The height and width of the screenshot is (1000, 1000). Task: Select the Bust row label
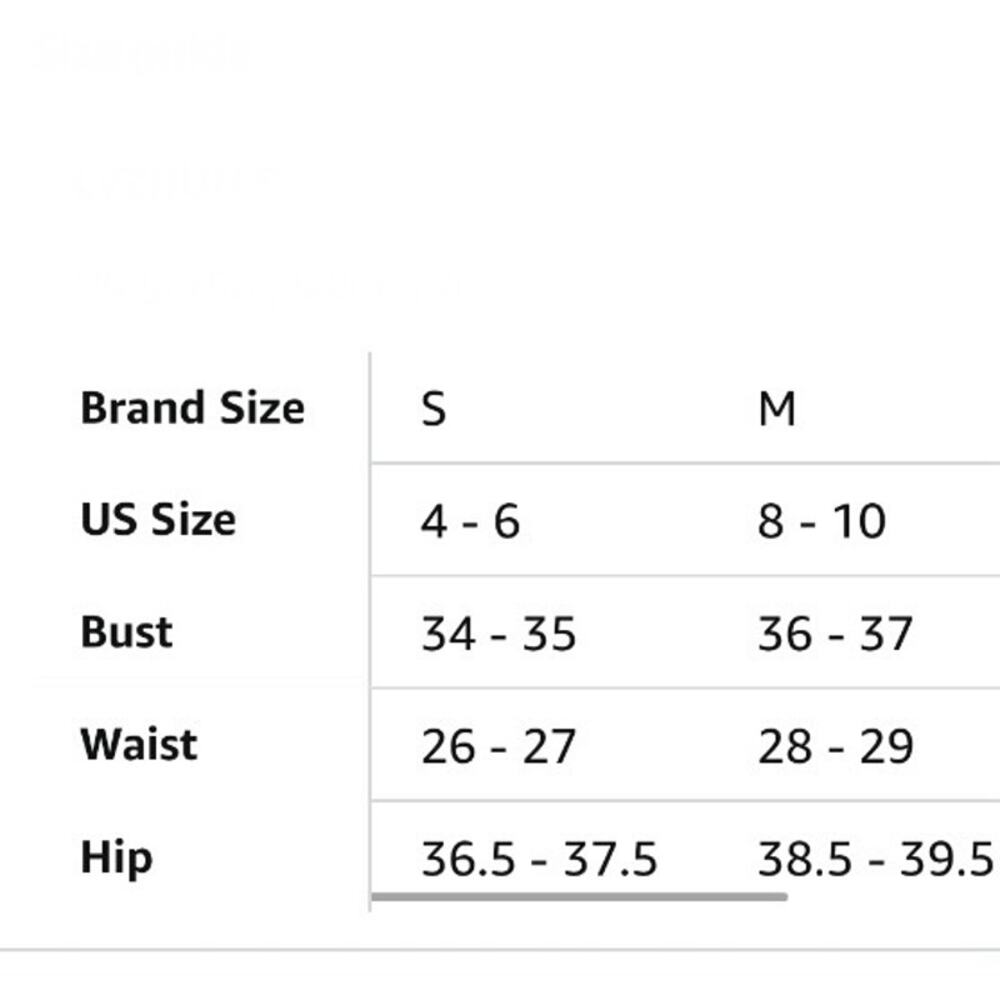(x=126, y=632)
